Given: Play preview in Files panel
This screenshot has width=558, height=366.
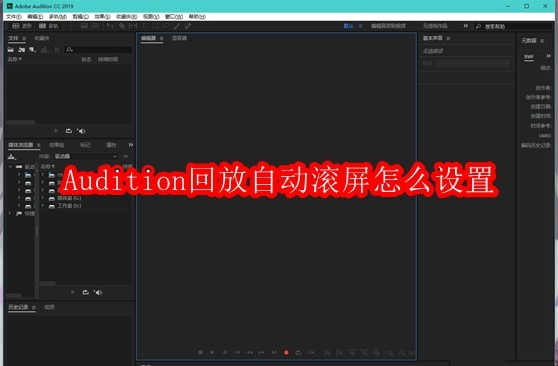Looking at the screenshot, I should [x=56, y=131].
